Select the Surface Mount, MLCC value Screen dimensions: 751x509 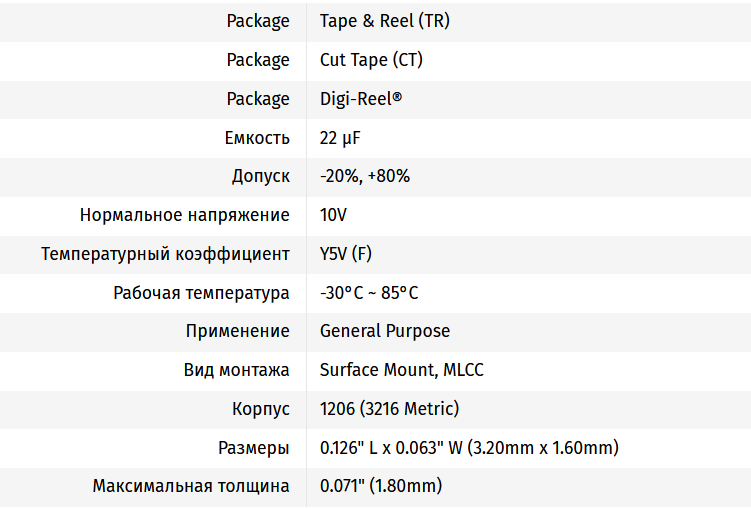point(401,370)
